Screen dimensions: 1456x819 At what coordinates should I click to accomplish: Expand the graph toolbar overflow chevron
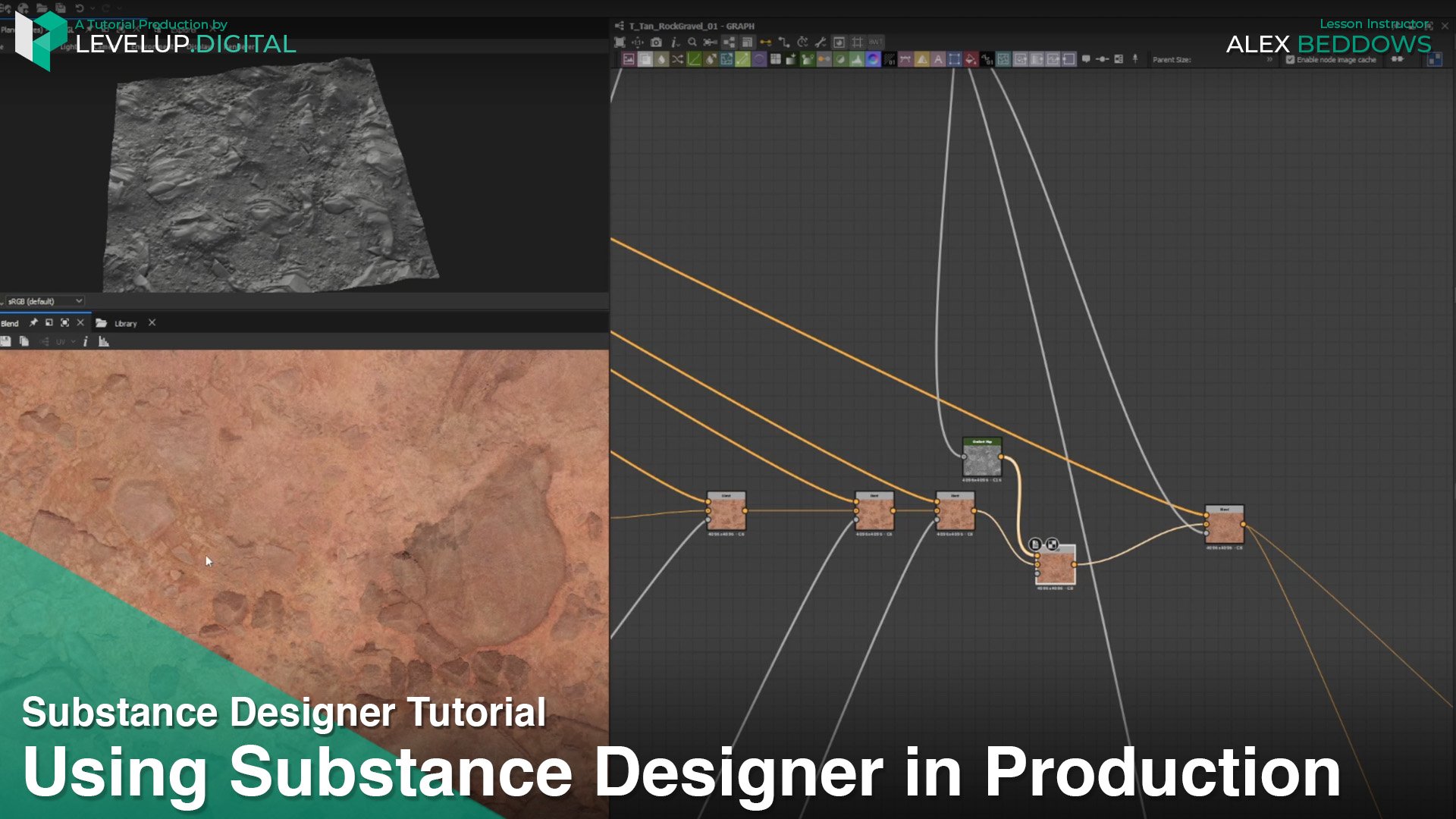click(x=1269, y=59)
